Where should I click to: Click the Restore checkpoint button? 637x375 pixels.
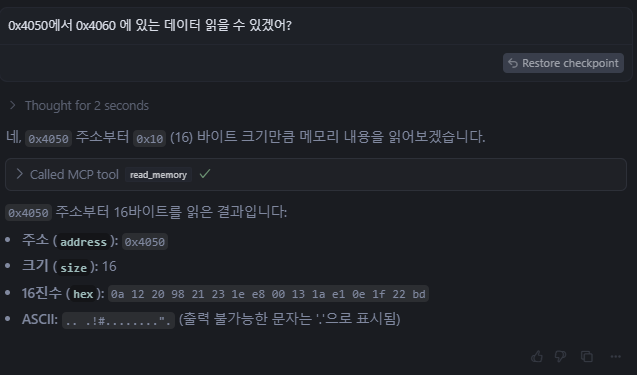(x=563, y=63)
